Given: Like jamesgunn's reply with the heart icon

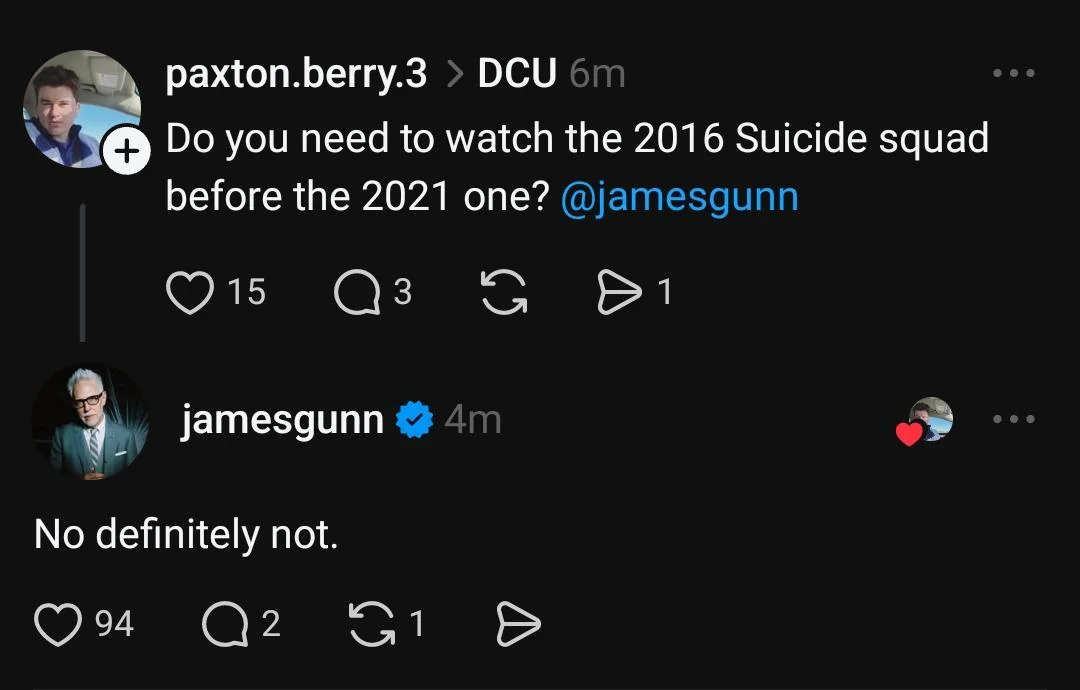Looking at the screenshot, I should click(58, 625).
